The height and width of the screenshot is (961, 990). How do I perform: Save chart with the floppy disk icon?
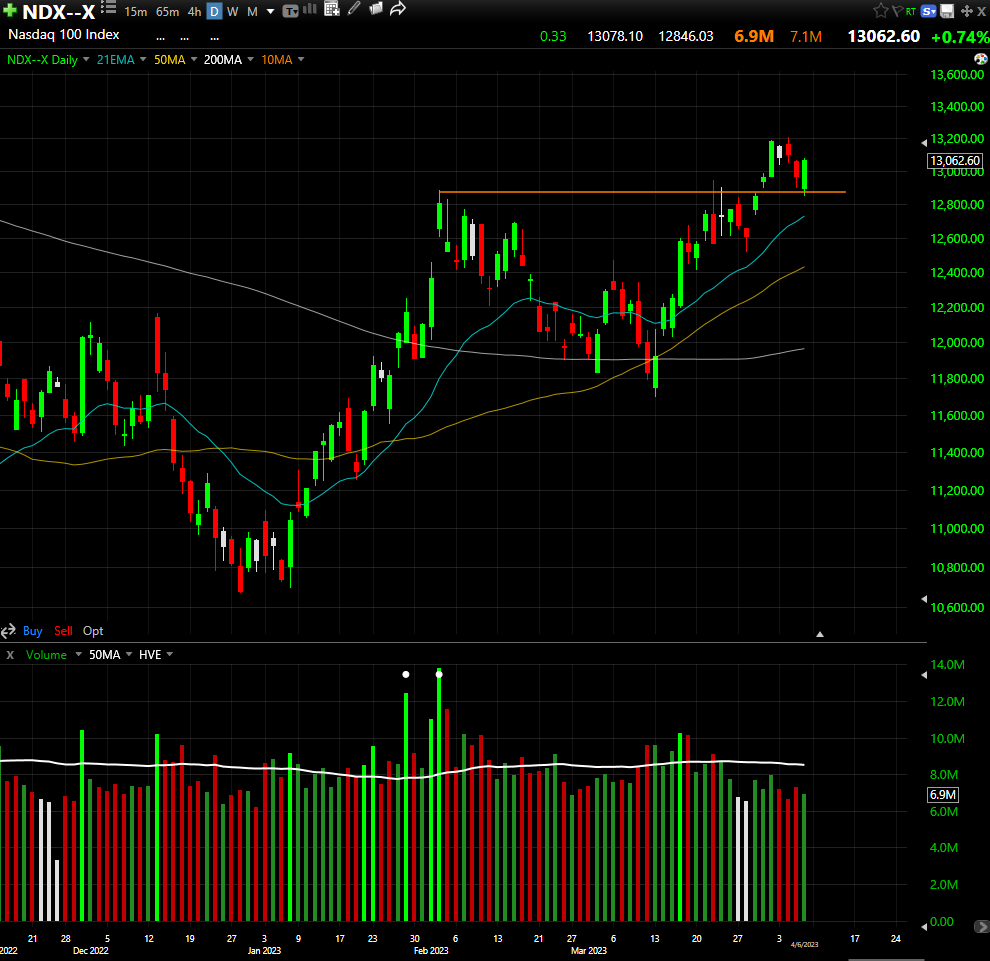[x=947, y=11]
